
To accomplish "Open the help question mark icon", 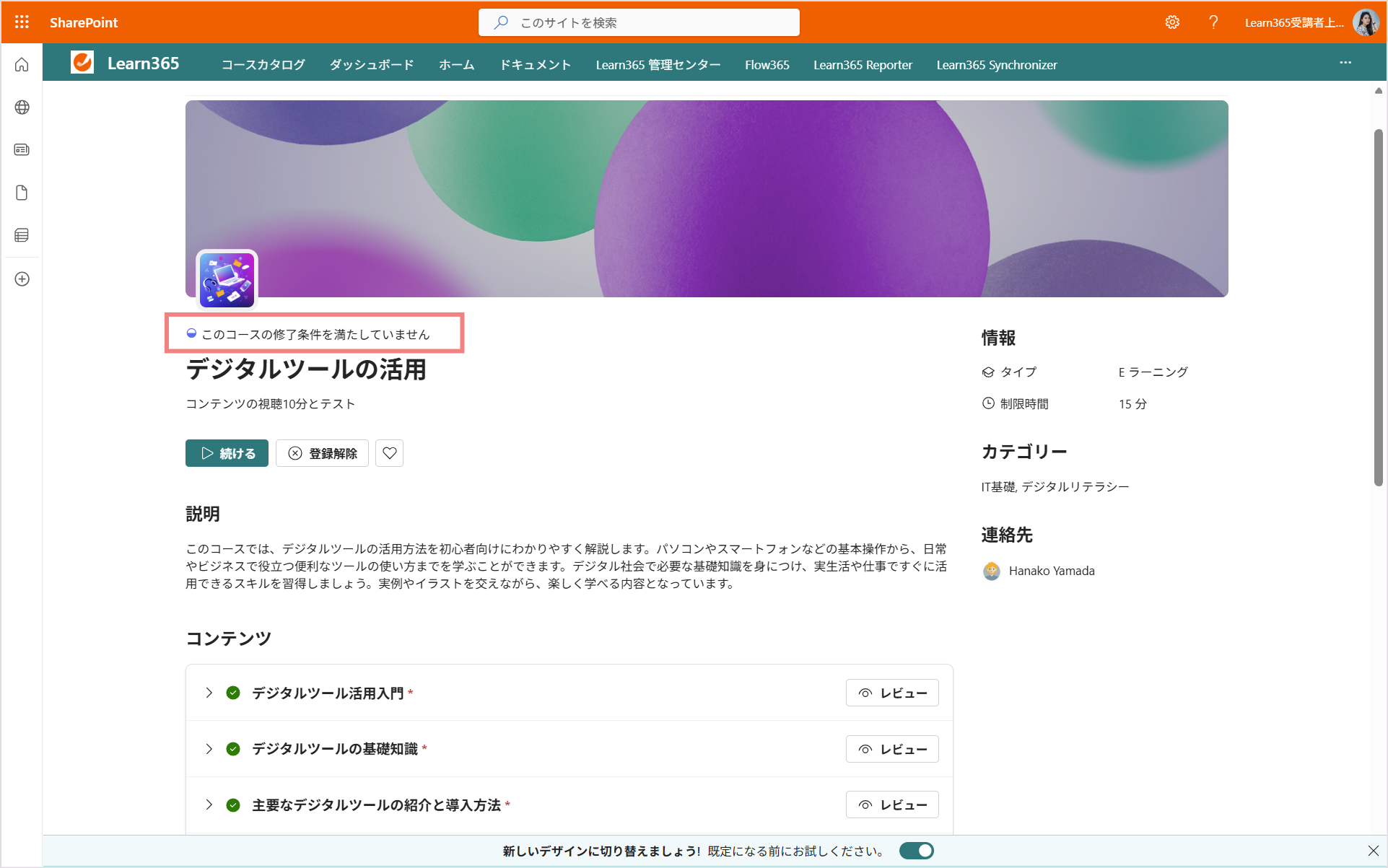I will pyautogui.click(x=1213, y=22).
